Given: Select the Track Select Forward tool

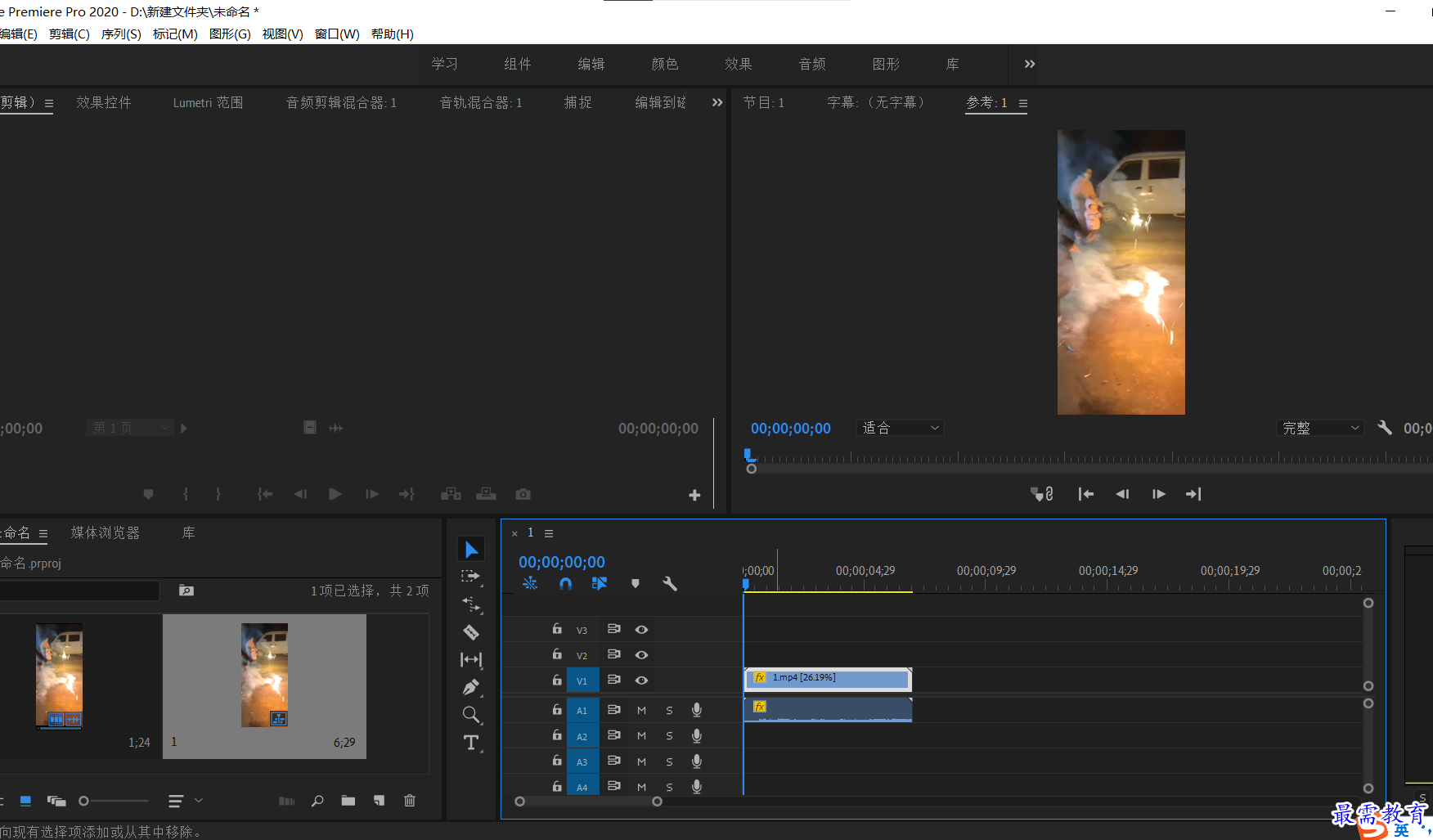Looking at the screenshot, I should pos(471,577).
